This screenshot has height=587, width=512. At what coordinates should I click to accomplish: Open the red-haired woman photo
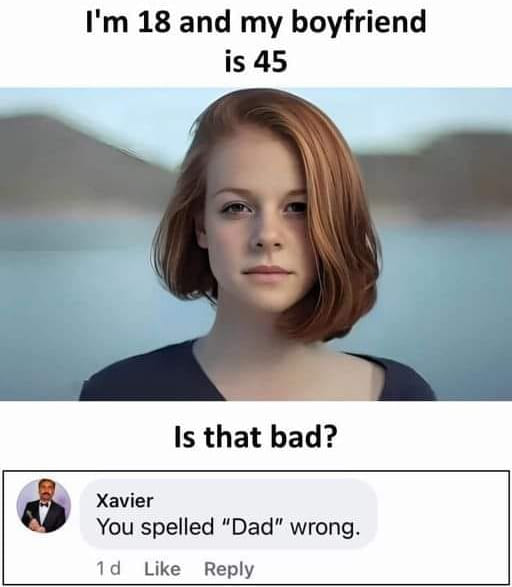(x=256, y=244)
